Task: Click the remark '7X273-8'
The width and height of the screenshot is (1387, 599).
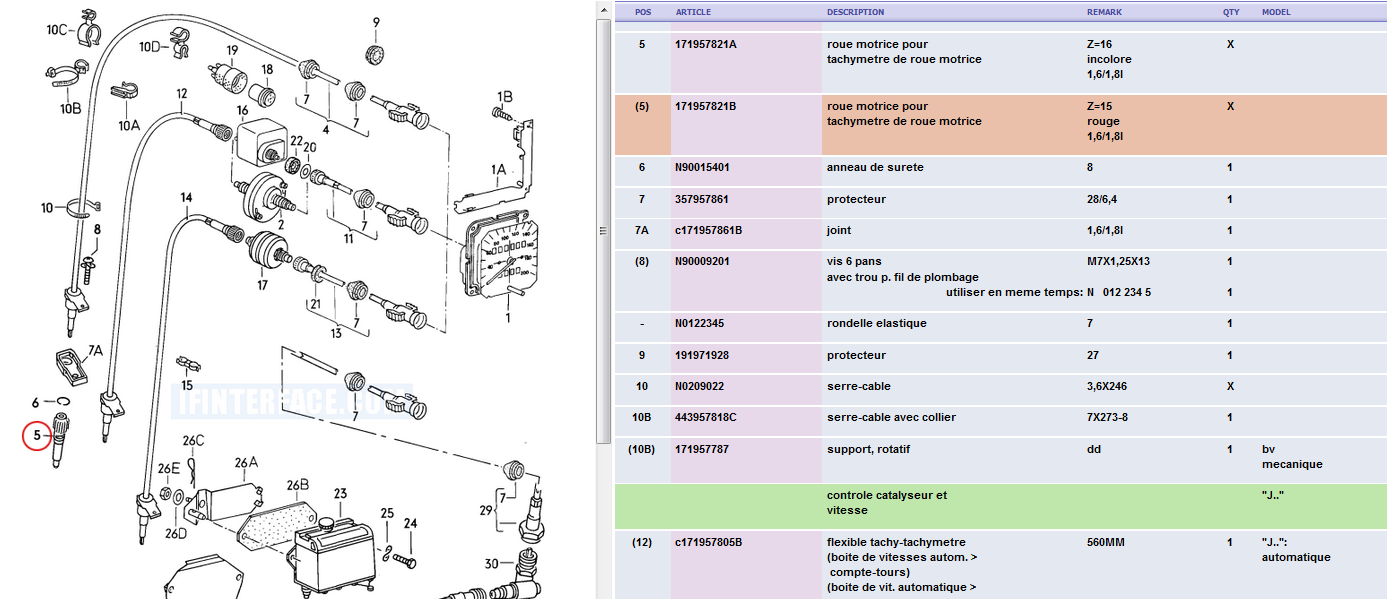Action: [1108, 418]
